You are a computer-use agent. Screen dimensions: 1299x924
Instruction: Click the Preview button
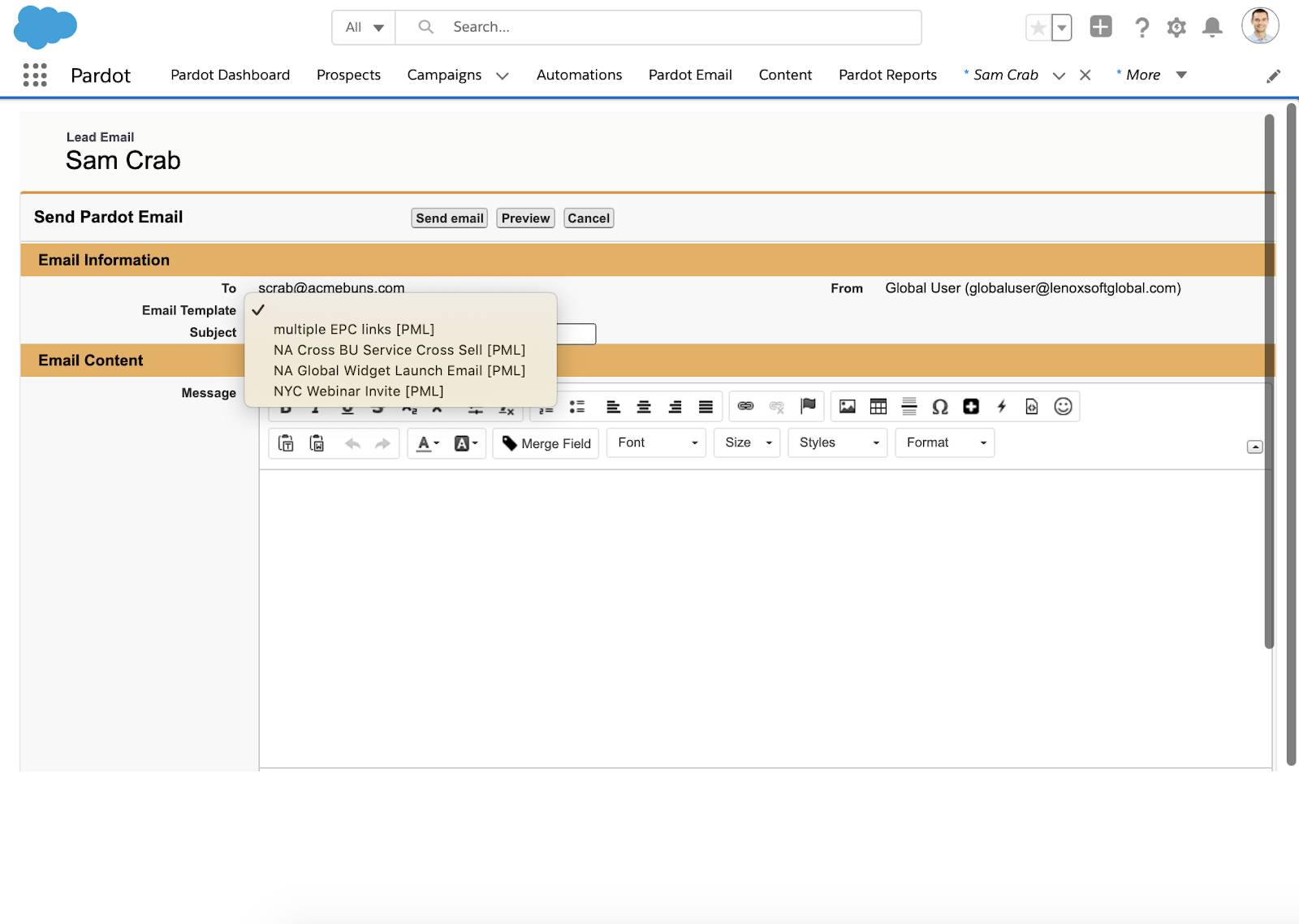[x=525, y=218]
